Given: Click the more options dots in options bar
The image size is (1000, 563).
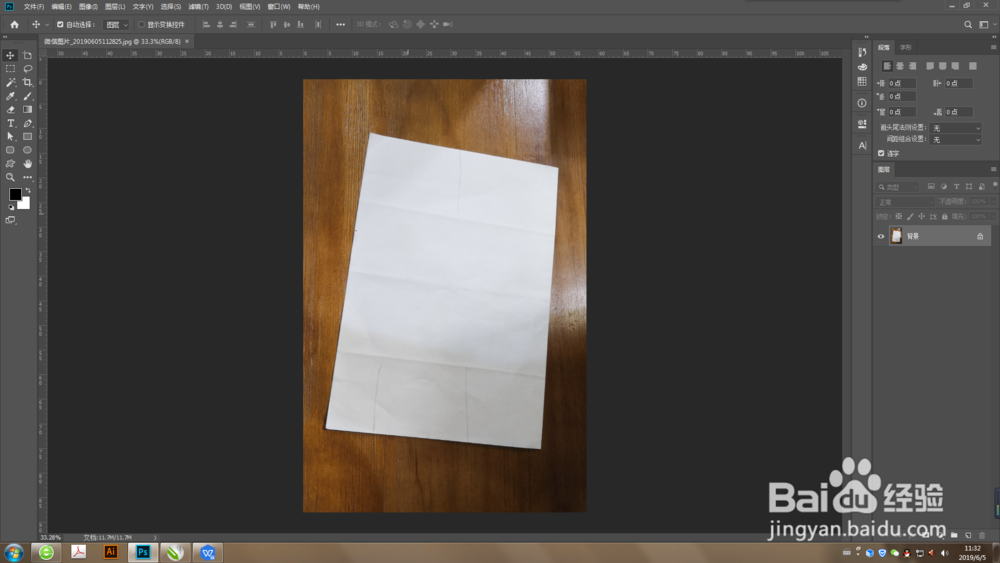Looking at the screenshot, I should click(341, 25).
